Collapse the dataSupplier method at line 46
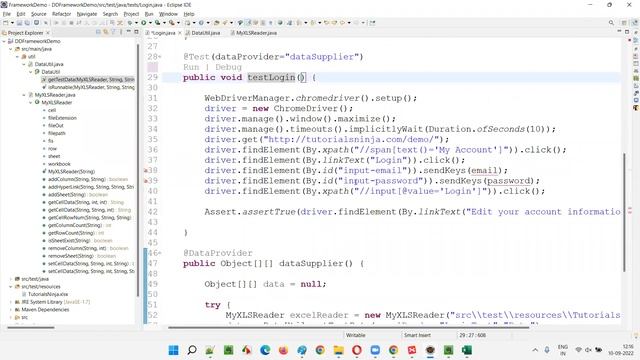Screen dimensions: 640x360 click(160, 253)
